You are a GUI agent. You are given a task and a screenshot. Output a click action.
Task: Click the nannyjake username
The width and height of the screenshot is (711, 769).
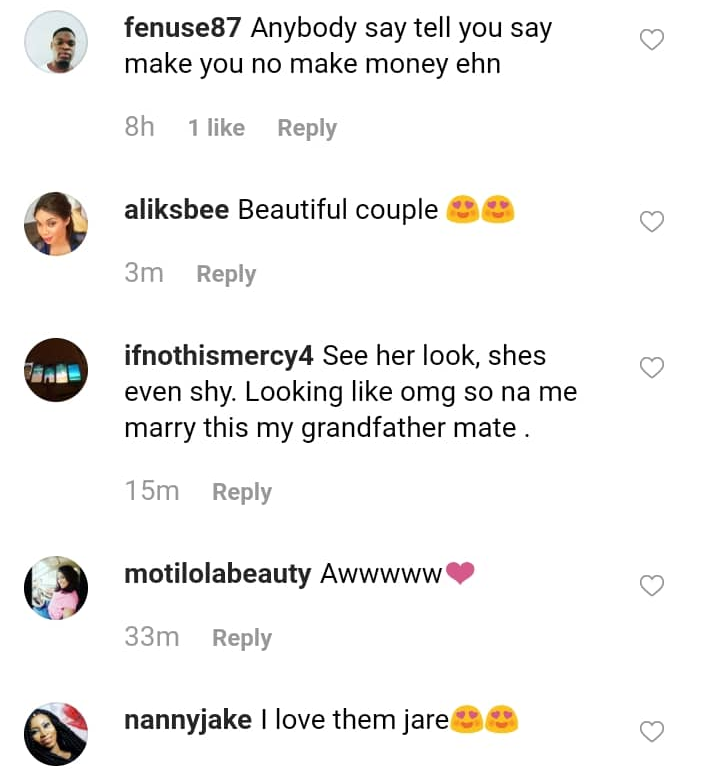click(187, 720)
